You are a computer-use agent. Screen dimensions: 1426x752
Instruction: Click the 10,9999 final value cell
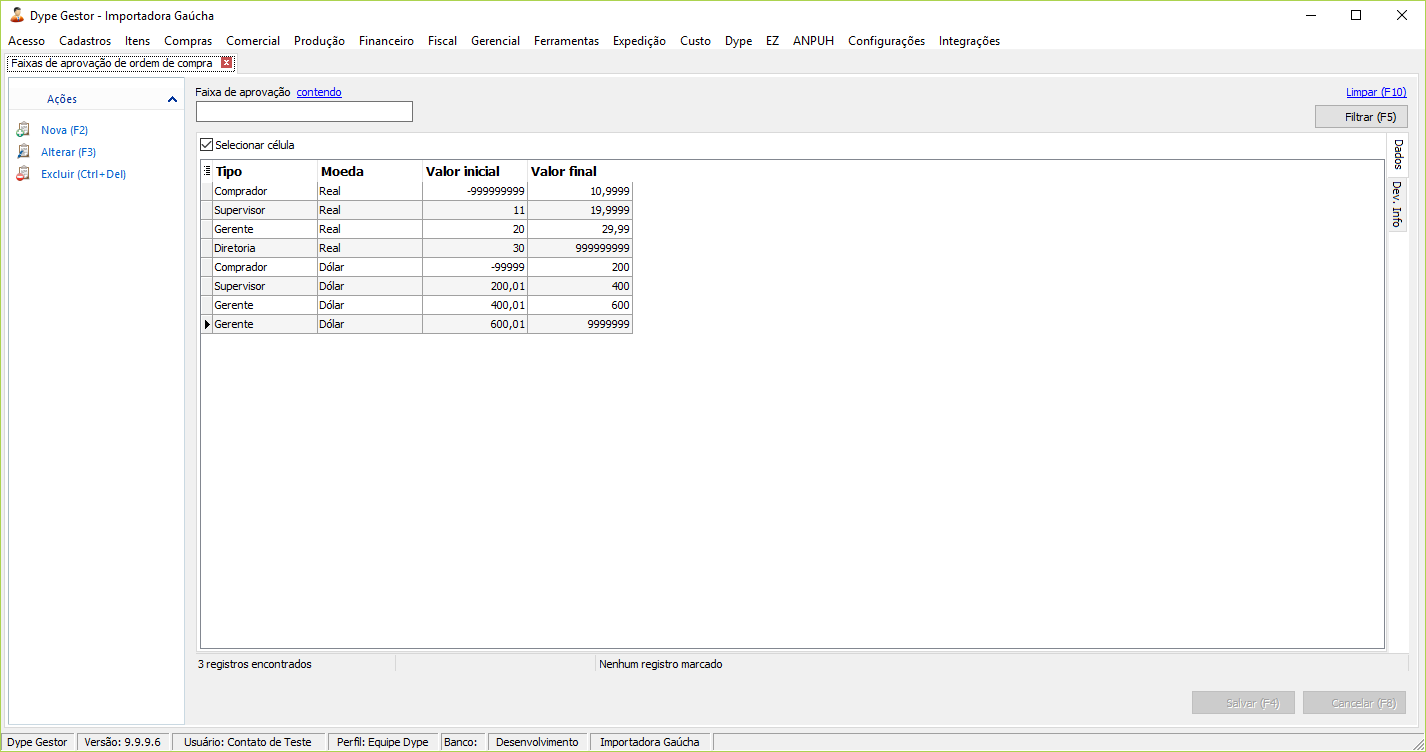580,191
